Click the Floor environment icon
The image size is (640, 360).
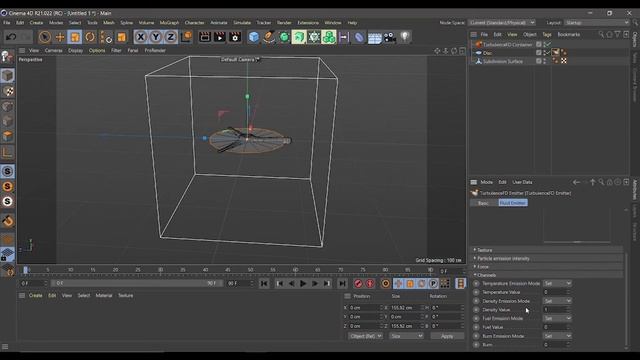[x=374, y=38]
